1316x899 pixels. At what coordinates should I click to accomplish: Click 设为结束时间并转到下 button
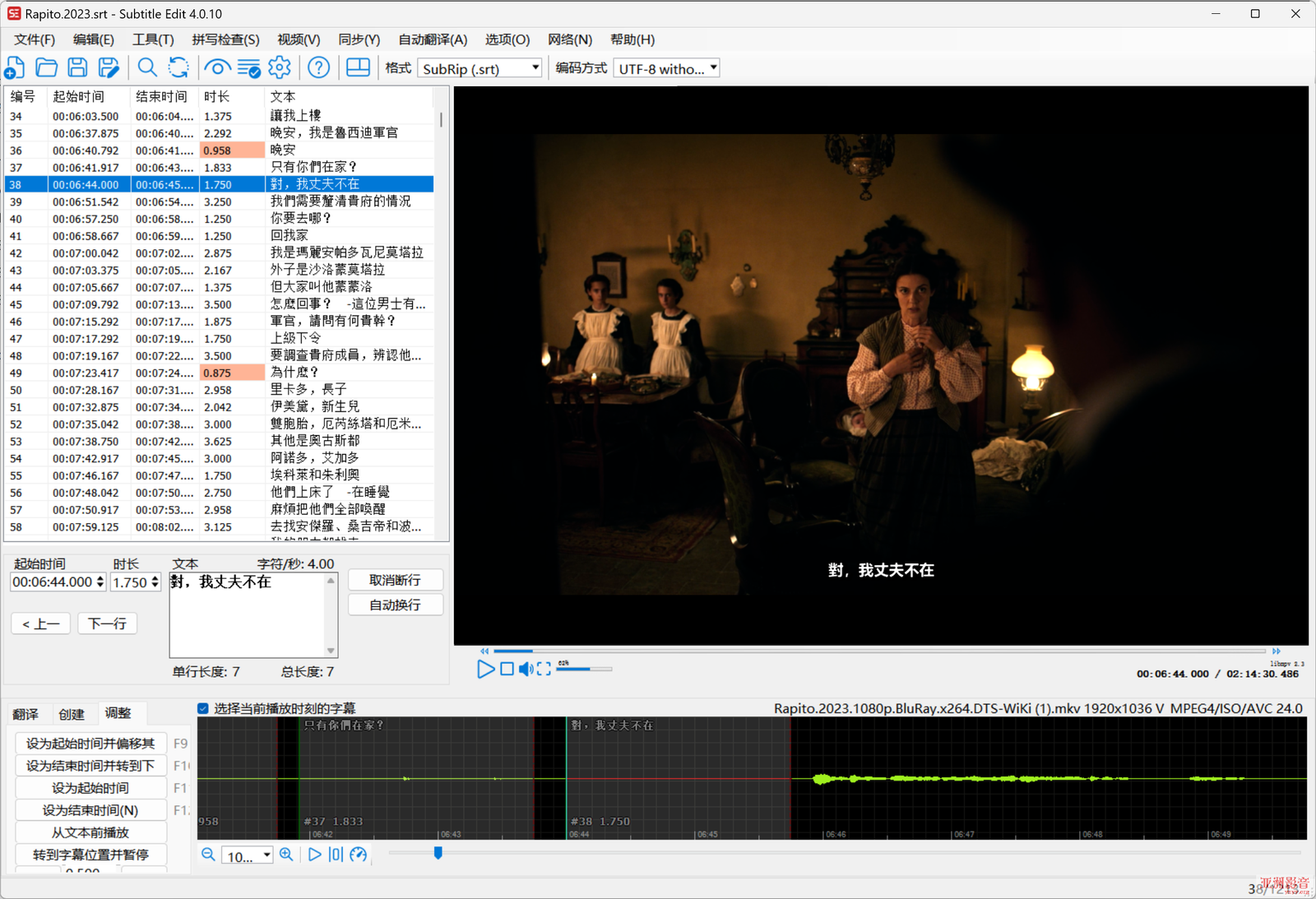pos(90,766)
